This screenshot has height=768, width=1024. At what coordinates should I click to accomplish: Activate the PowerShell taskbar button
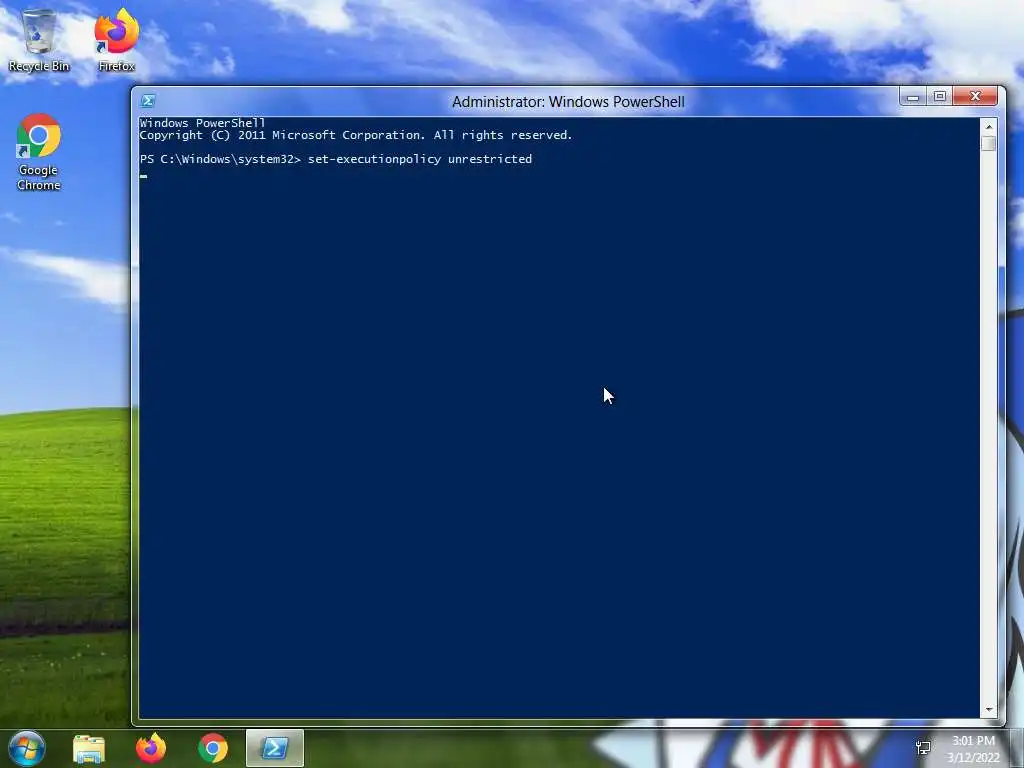click(275, 748)
